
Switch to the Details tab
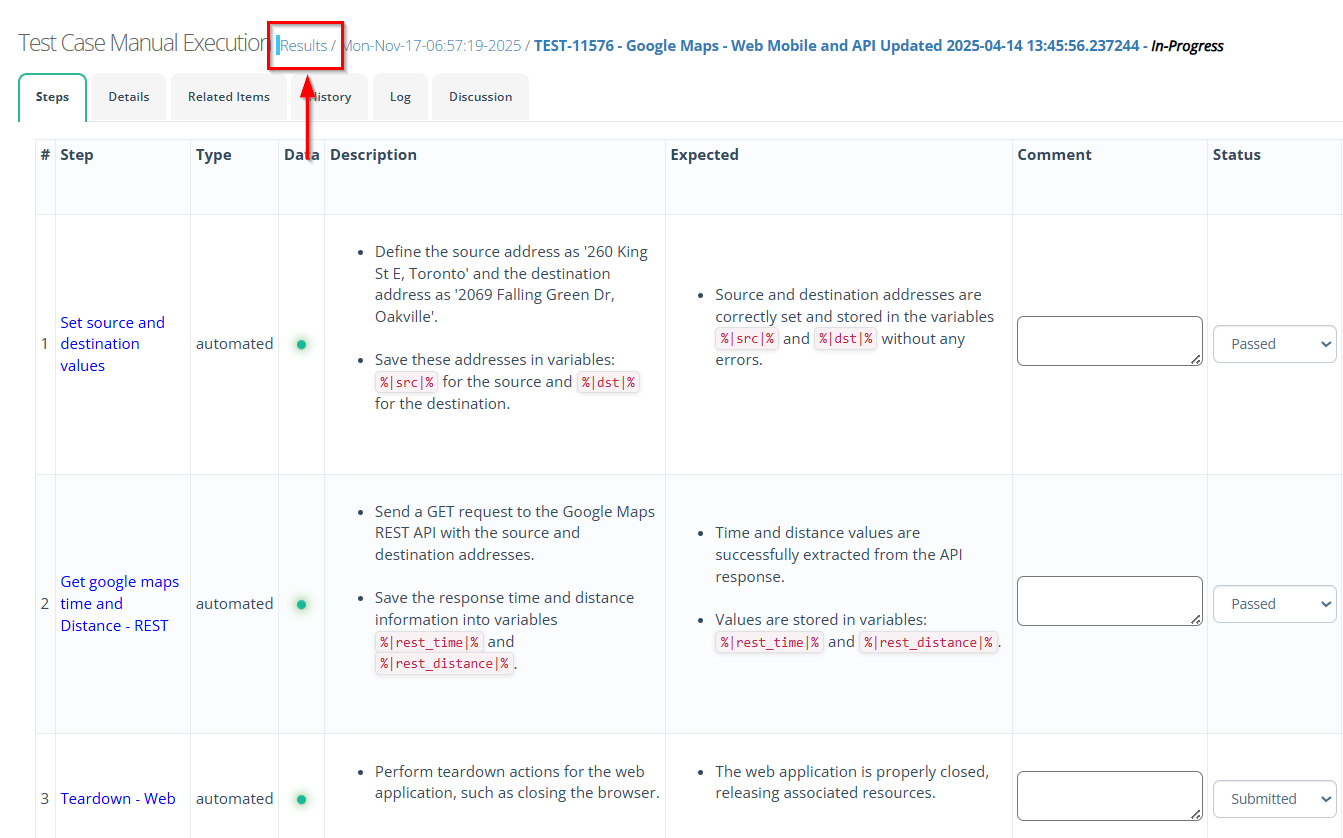tap(129, 97)
